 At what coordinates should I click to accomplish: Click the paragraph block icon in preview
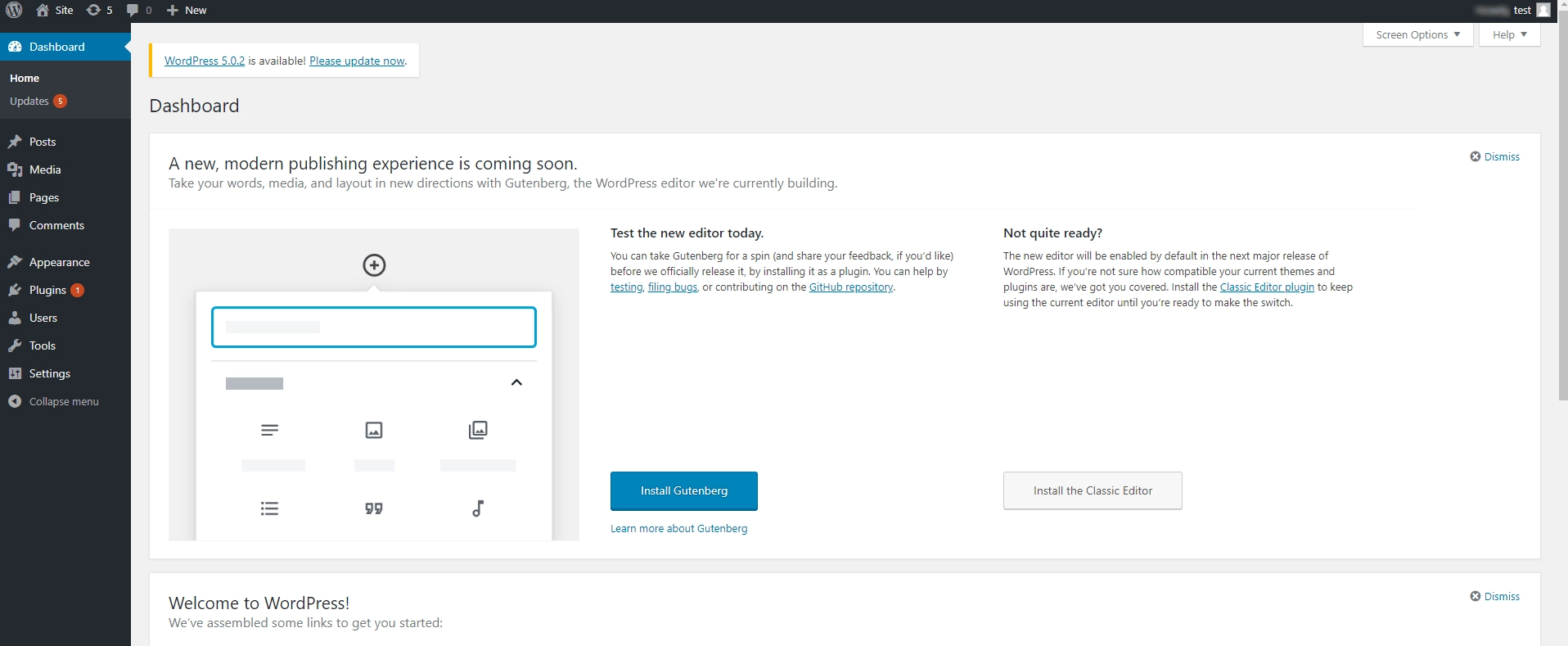coord(269,430)
